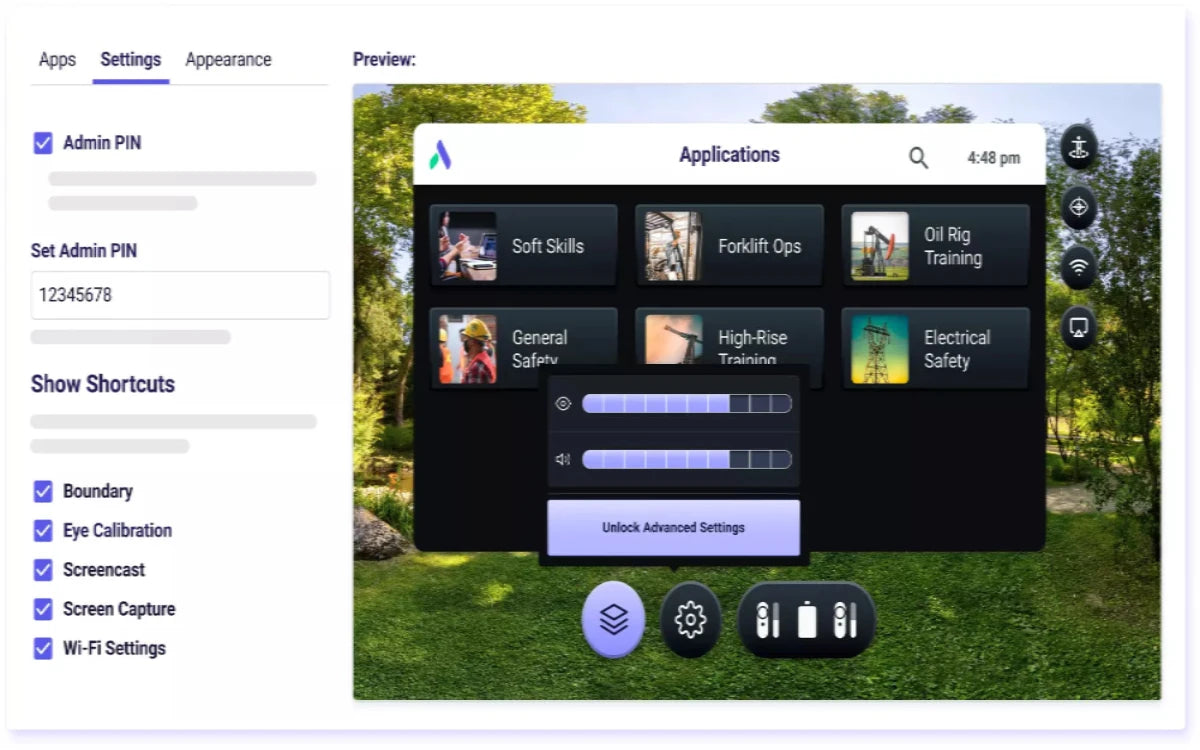Open the gear settings button
Image resolution: width=1200 pixels, height=750 pixels.
(690, 620)
